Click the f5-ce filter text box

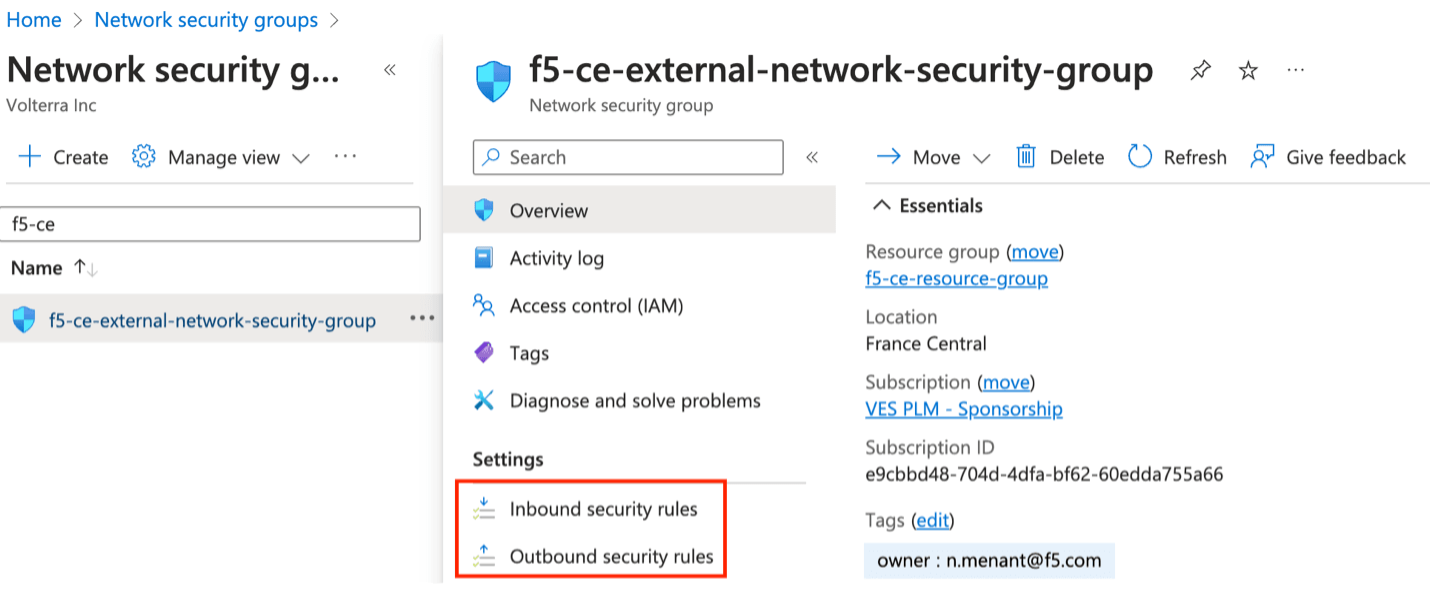pyautogui.click(x=211, y=223)
